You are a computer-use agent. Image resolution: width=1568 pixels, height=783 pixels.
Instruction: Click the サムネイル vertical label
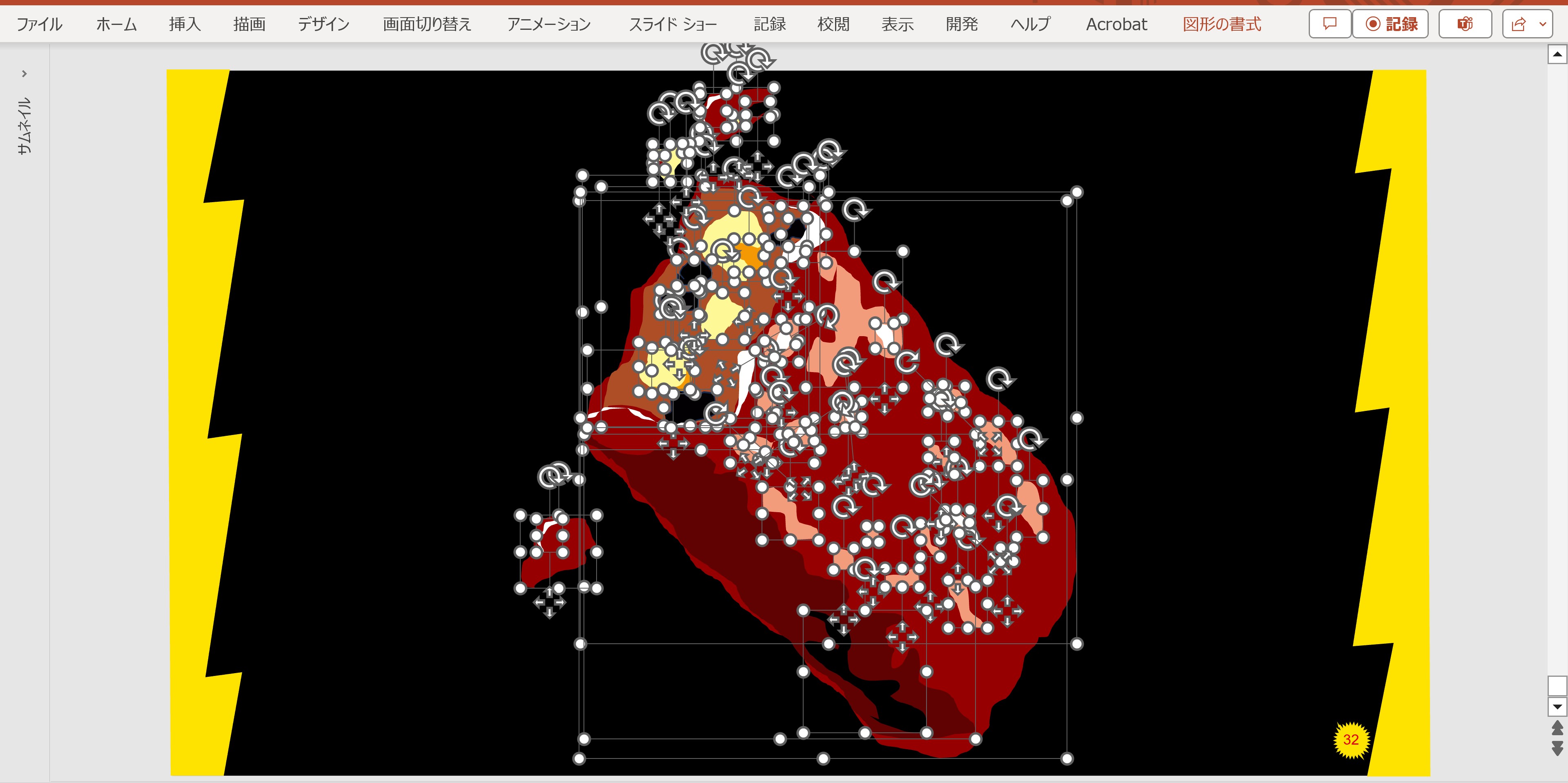pyautogui.click(x=24, y=125)
